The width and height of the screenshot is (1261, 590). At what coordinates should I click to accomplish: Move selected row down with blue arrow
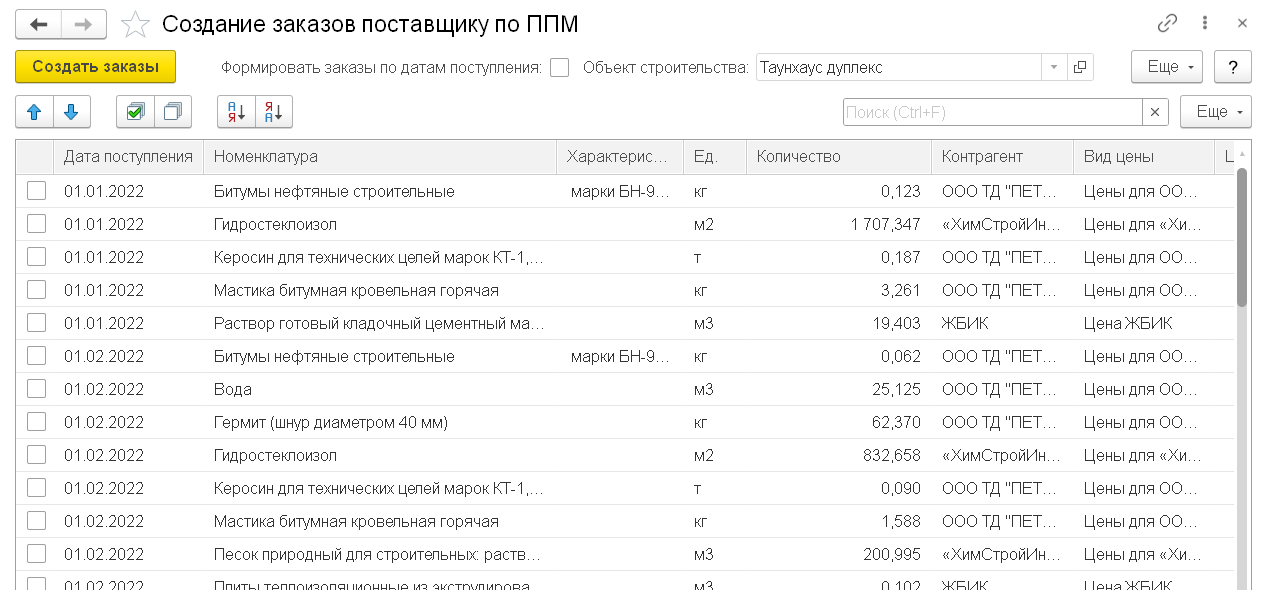71,112
